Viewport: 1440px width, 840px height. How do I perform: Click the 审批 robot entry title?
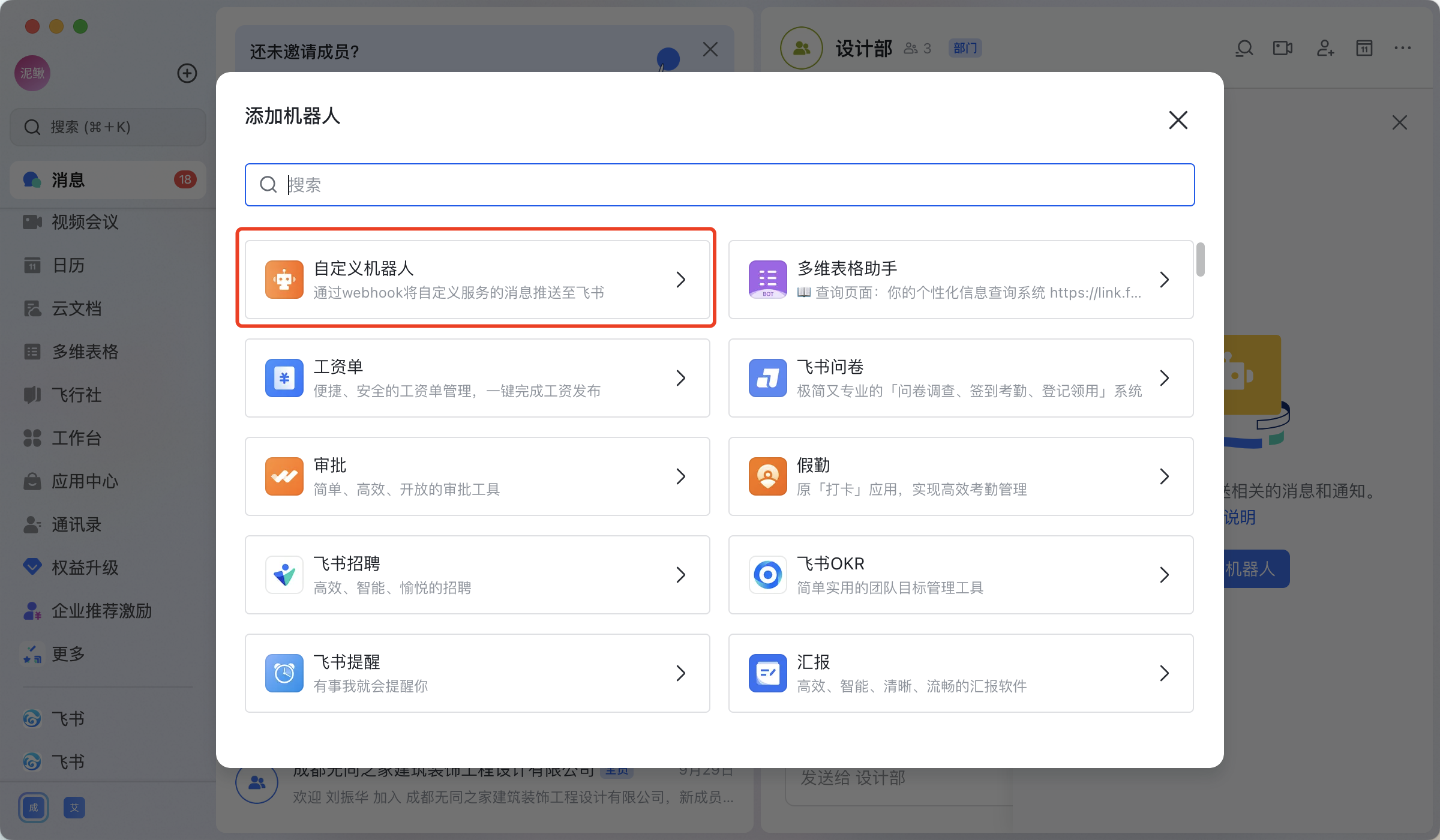pyautogui.click(x=330, y=465)
